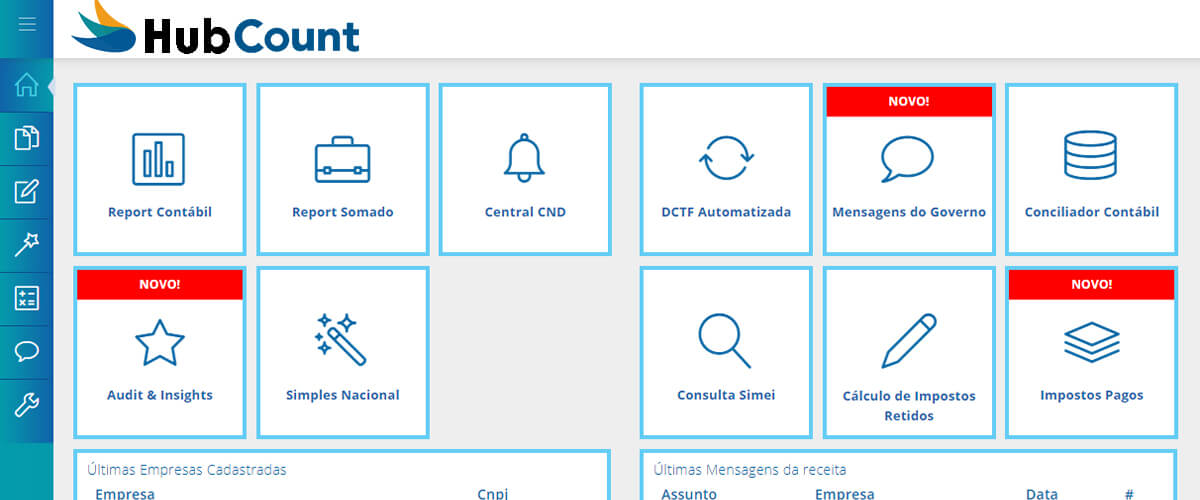Screen dimensions: 1200x500
Task: Open the Conciliador Contábil label
Action: pyautogui.click(x=1092, y=212)
